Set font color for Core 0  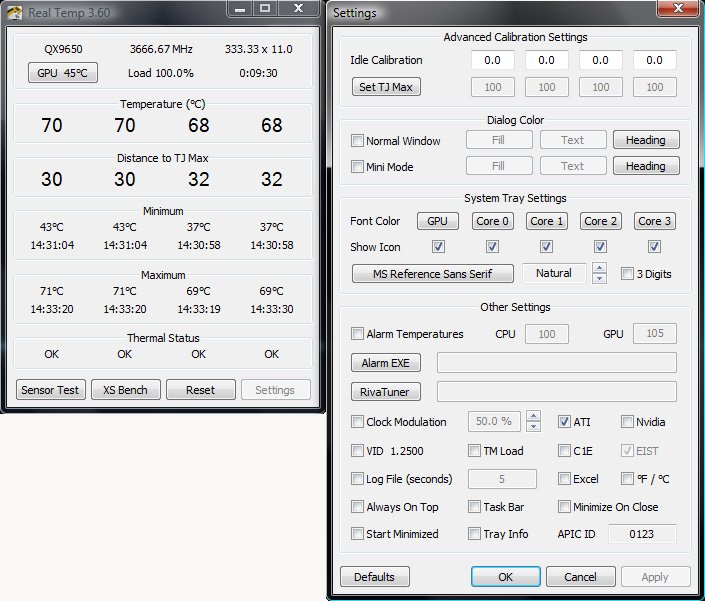[492, 221]
